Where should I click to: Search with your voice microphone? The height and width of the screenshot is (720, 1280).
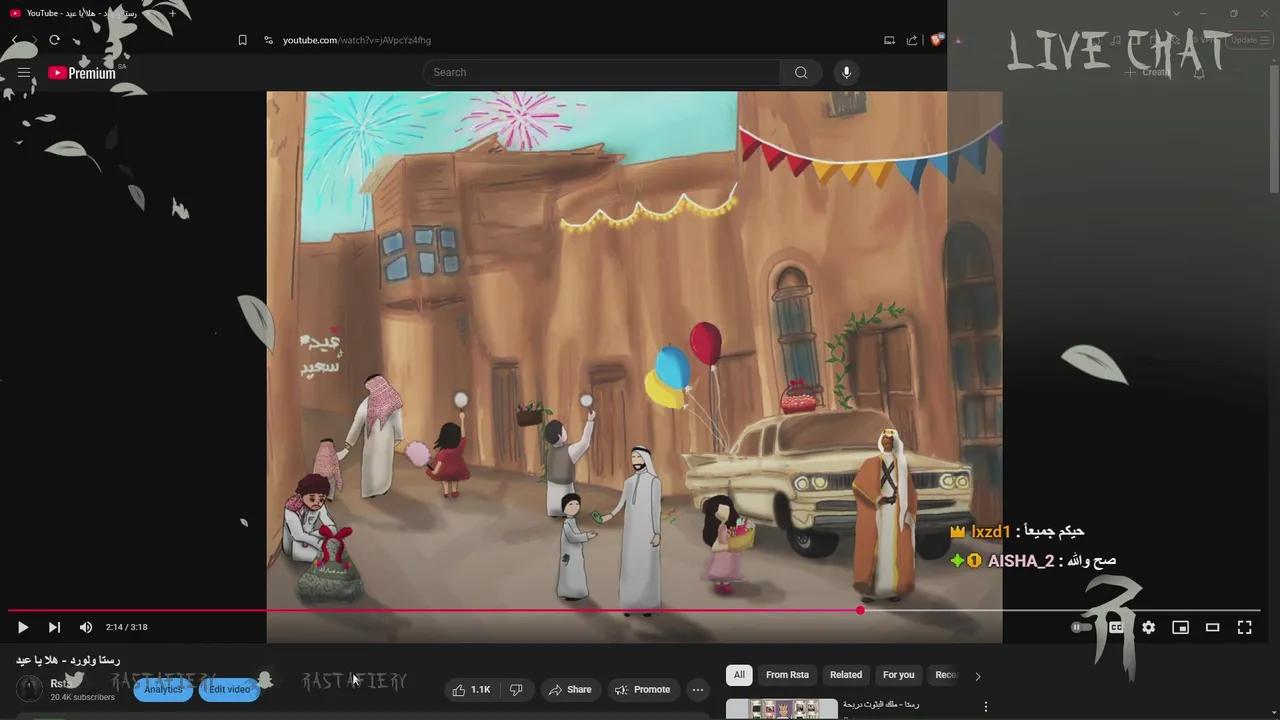coord(846,72)
